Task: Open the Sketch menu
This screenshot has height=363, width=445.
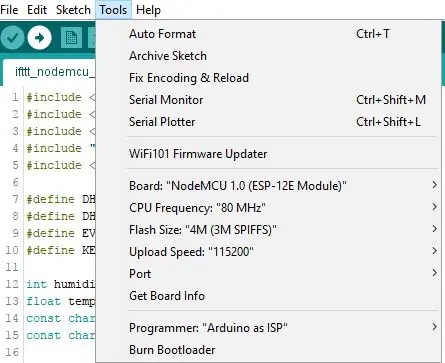Action: 73,10
